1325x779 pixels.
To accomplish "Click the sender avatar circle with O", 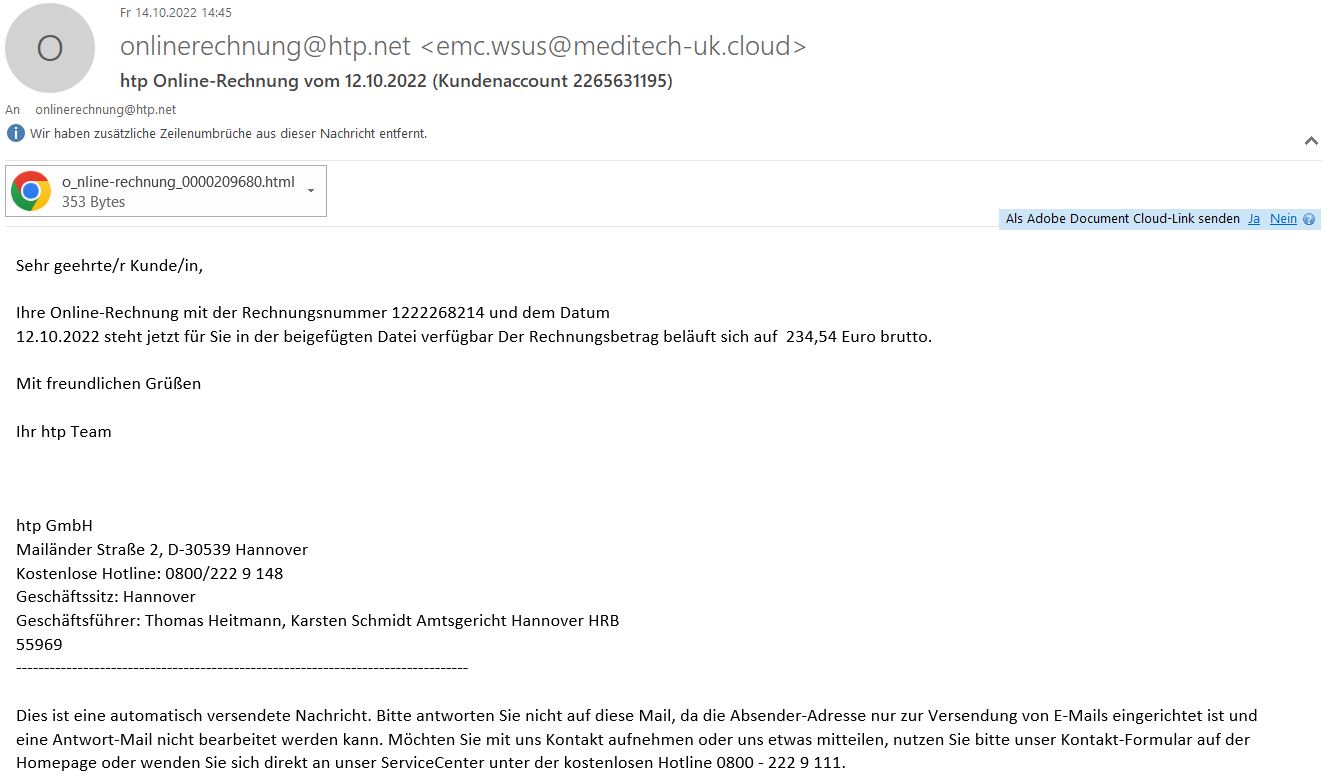I will point(50,48).
